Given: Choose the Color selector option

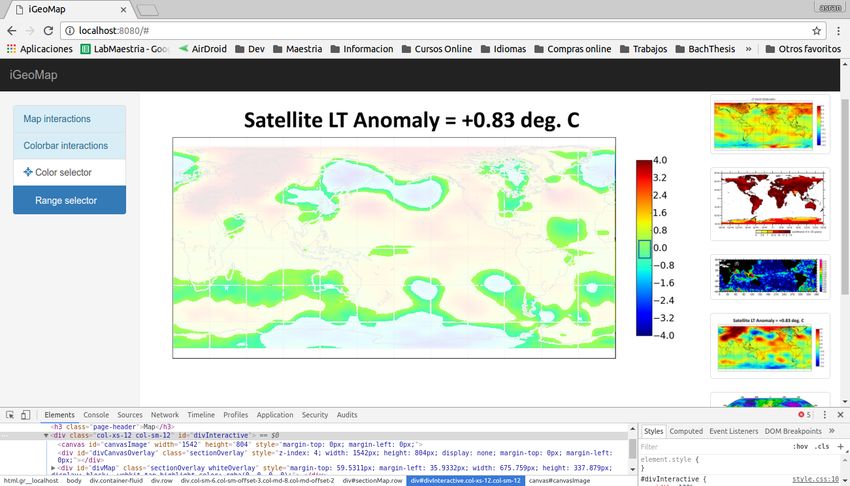Looking at the screenshot, I should [x=69, y=172].
